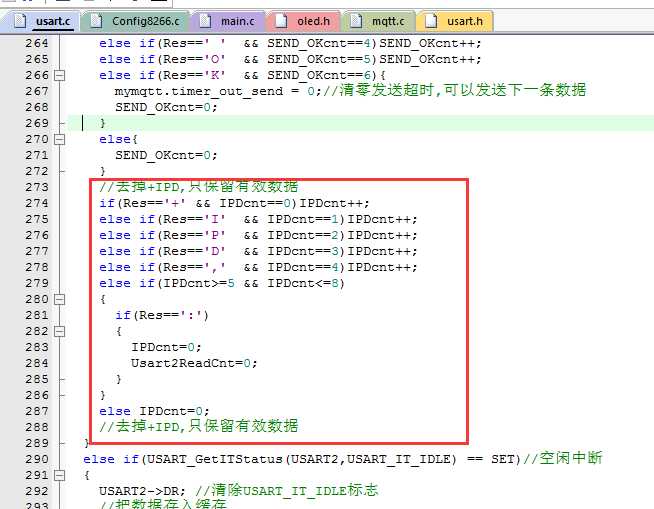Click the file icon on Config8266.c tab
Viewport: 654px width, 509px height.
[x=96, y=21]
